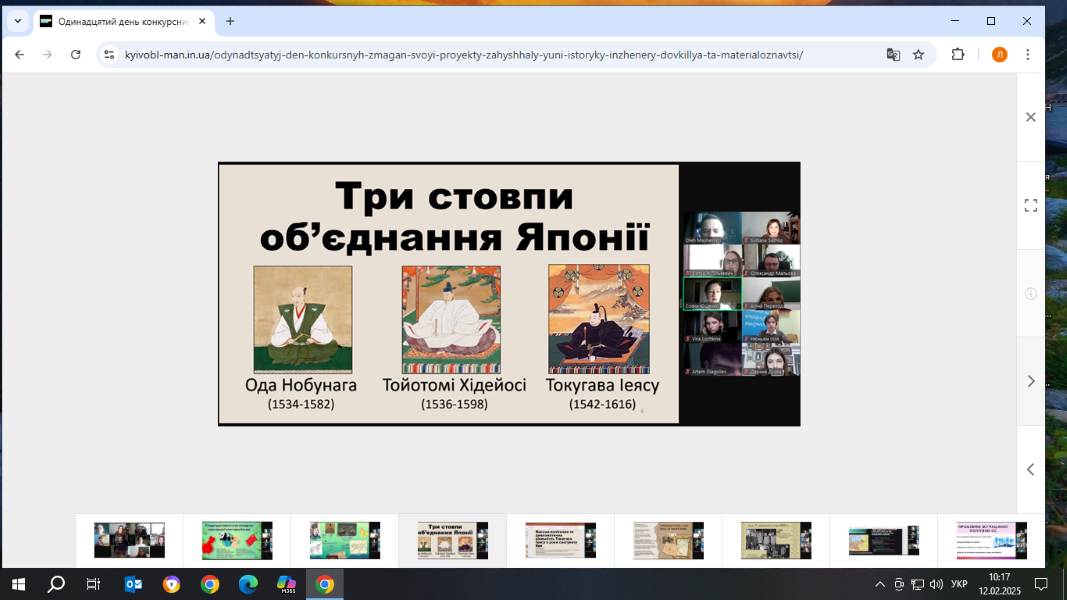The height and width of the screenshot is (600, 1067).
Task: Expand the Chrome three-dot menu
Action: pos(1028,55)
